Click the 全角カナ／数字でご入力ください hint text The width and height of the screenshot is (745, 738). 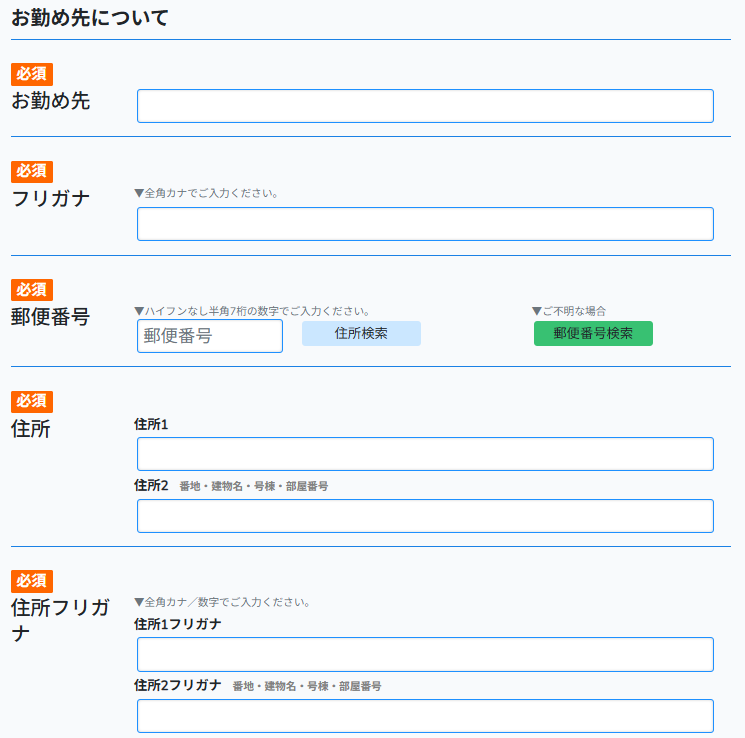pyautogui.click(x=222, y=603)
